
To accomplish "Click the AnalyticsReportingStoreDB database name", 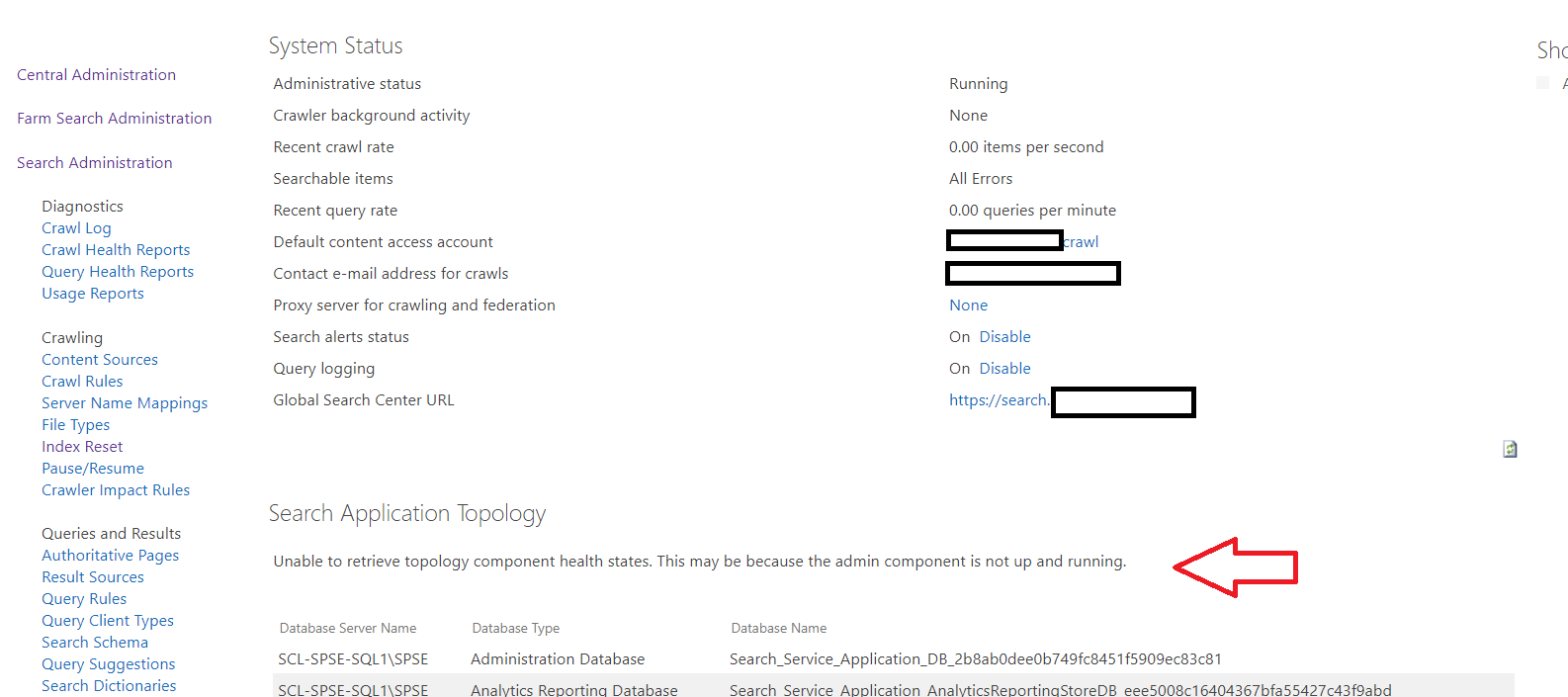I will point(1060,690).
